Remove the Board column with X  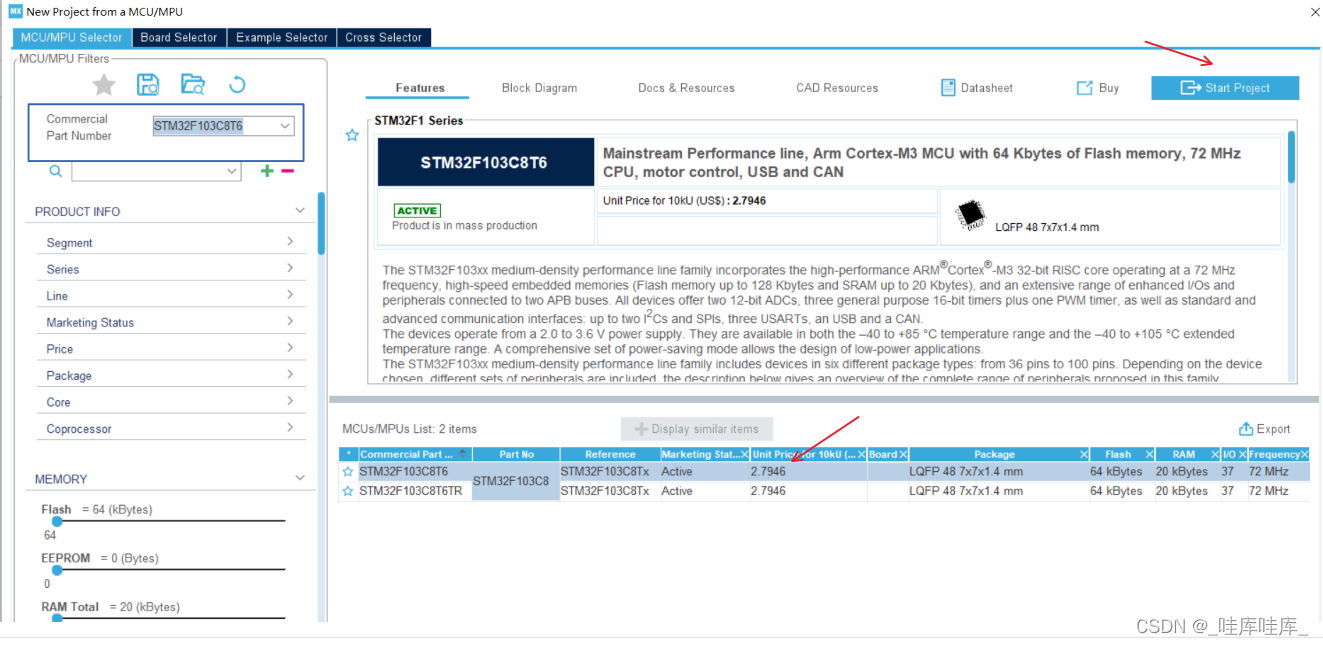(x=902, y=454)
